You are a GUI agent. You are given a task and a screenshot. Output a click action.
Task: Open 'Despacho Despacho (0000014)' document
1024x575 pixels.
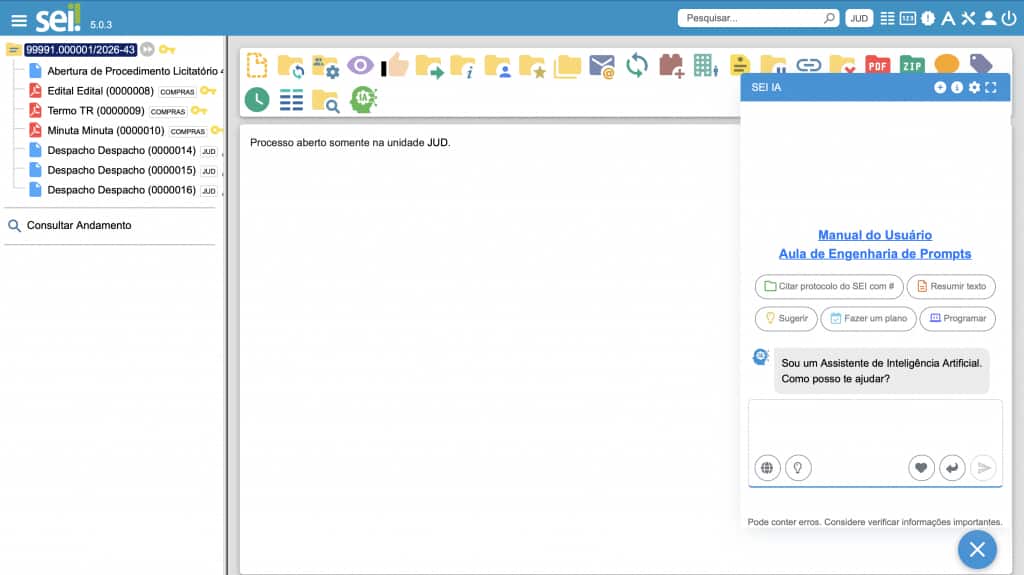[121, 150]
